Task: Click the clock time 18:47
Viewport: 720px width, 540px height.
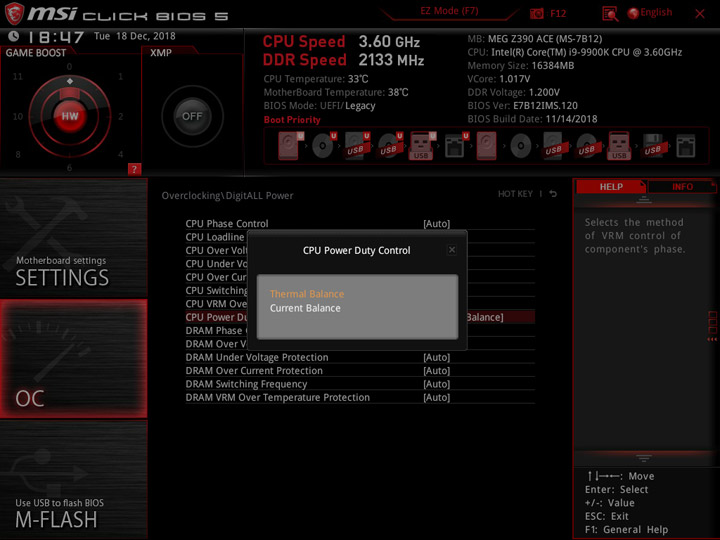Action: [x=56, y=37]
